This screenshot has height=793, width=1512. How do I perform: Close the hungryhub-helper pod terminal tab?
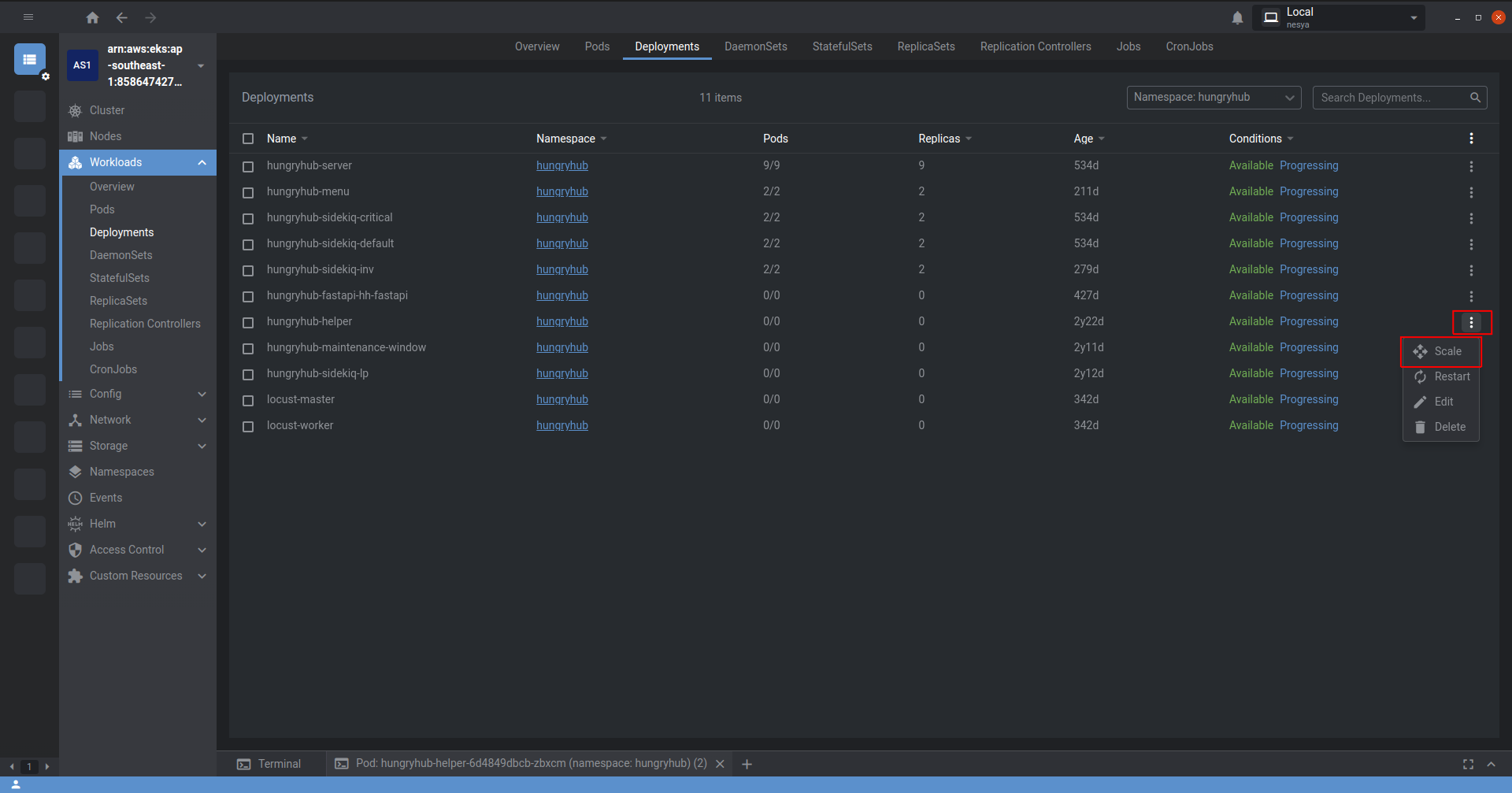pyautogui.click(x=720, y=764)
